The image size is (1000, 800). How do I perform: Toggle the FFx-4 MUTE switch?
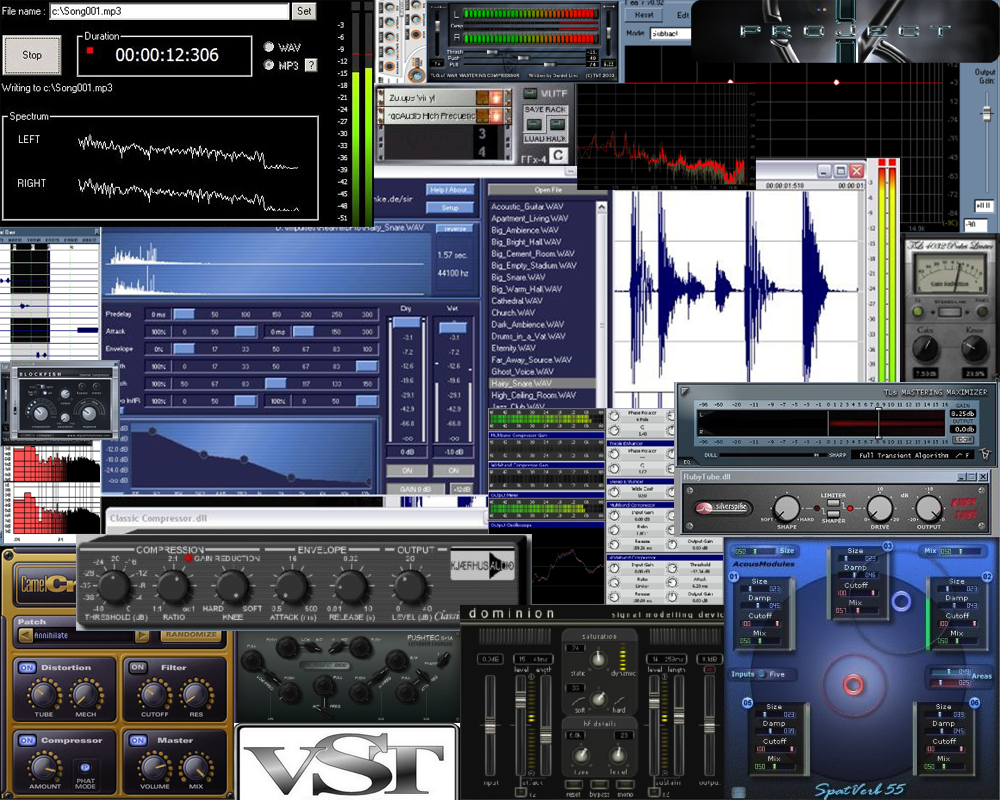tap(530, 94)
